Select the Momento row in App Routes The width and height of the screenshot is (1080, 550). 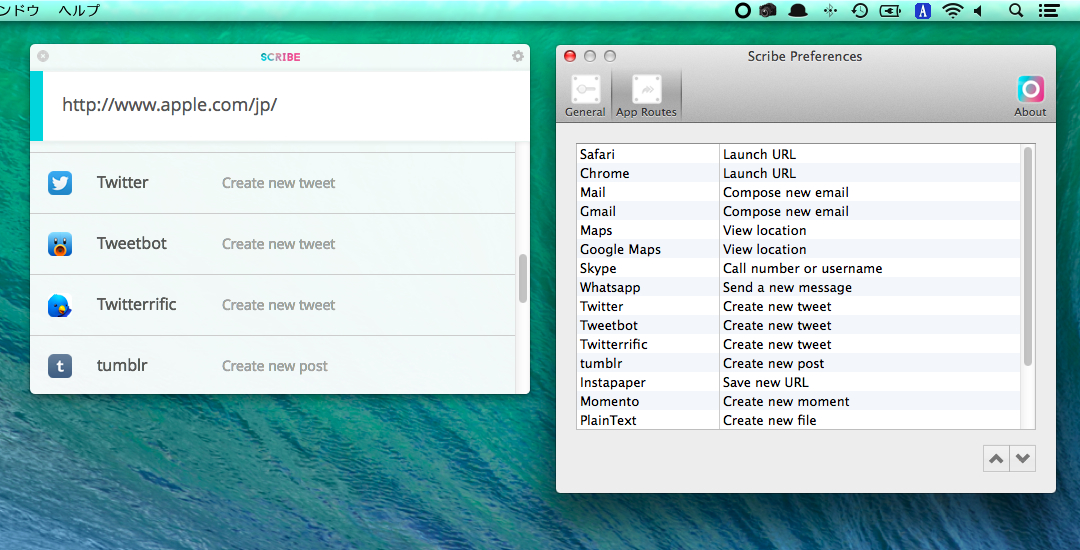(798, 401)
